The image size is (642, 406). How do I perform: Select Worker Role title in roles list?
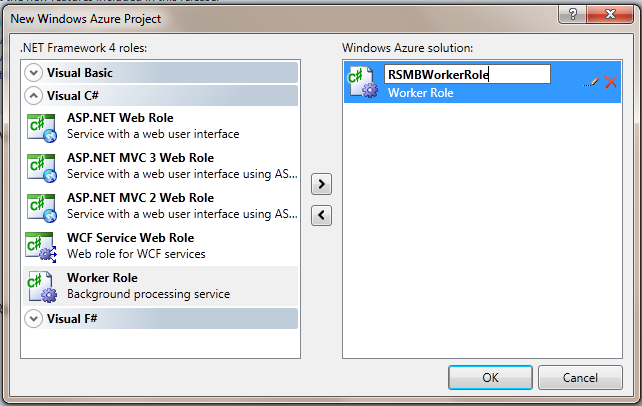pos(102,278)
